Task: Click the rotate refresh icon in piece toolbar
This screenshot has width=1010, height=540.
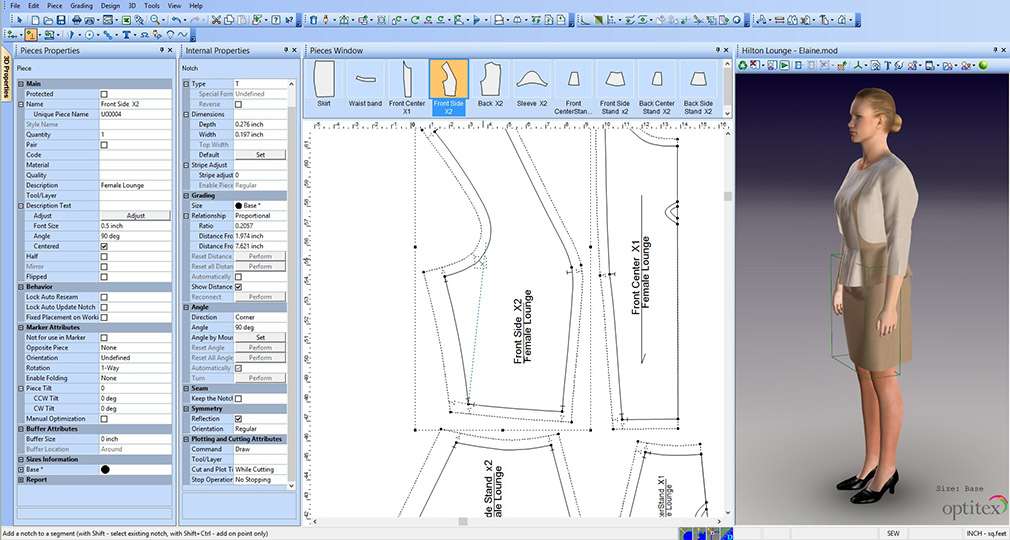Action: pyautogui.click(x=415, y=20)
